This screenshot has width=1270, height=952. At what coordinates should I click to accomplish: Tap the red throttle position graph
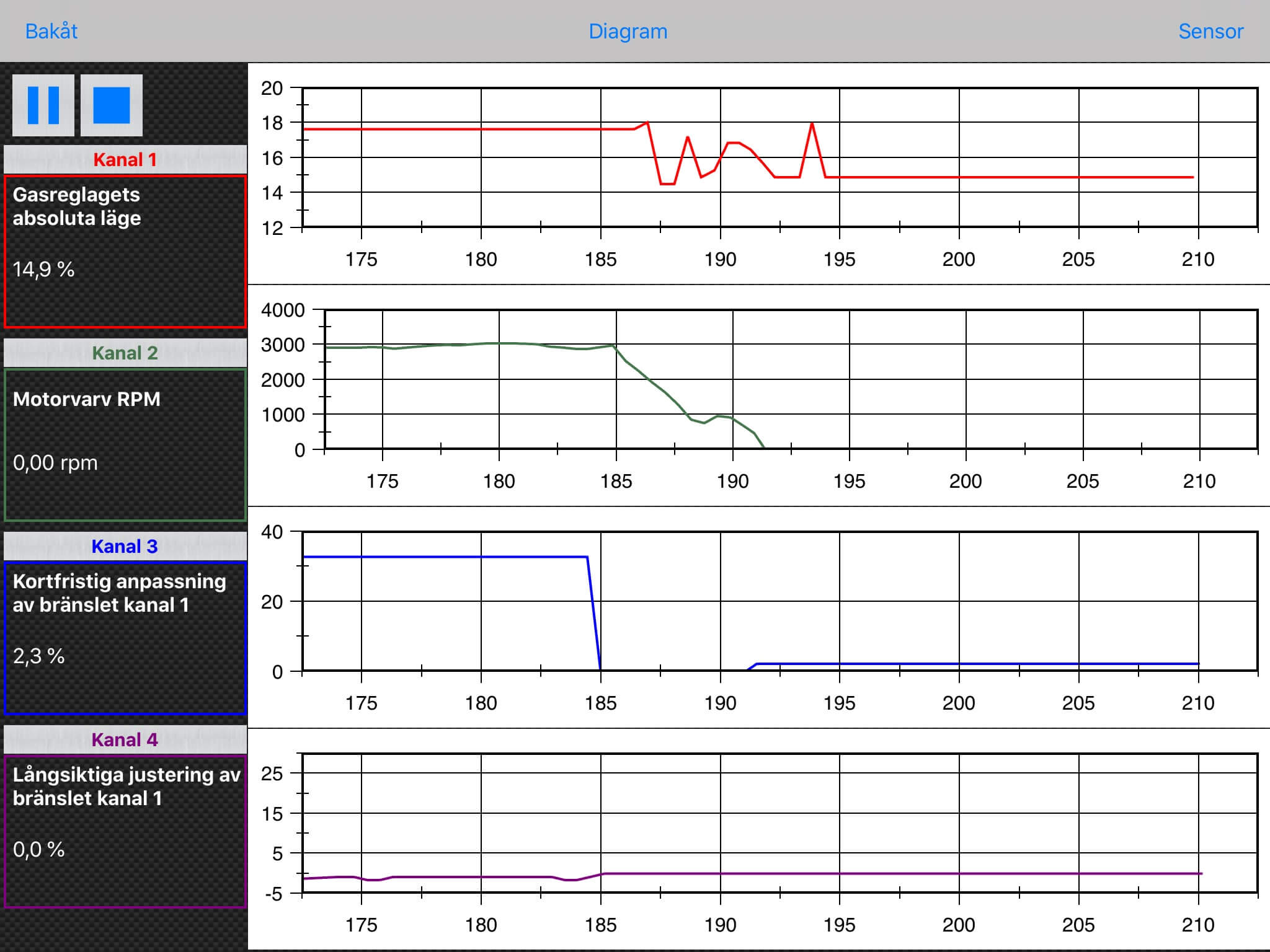click(779, 158)
